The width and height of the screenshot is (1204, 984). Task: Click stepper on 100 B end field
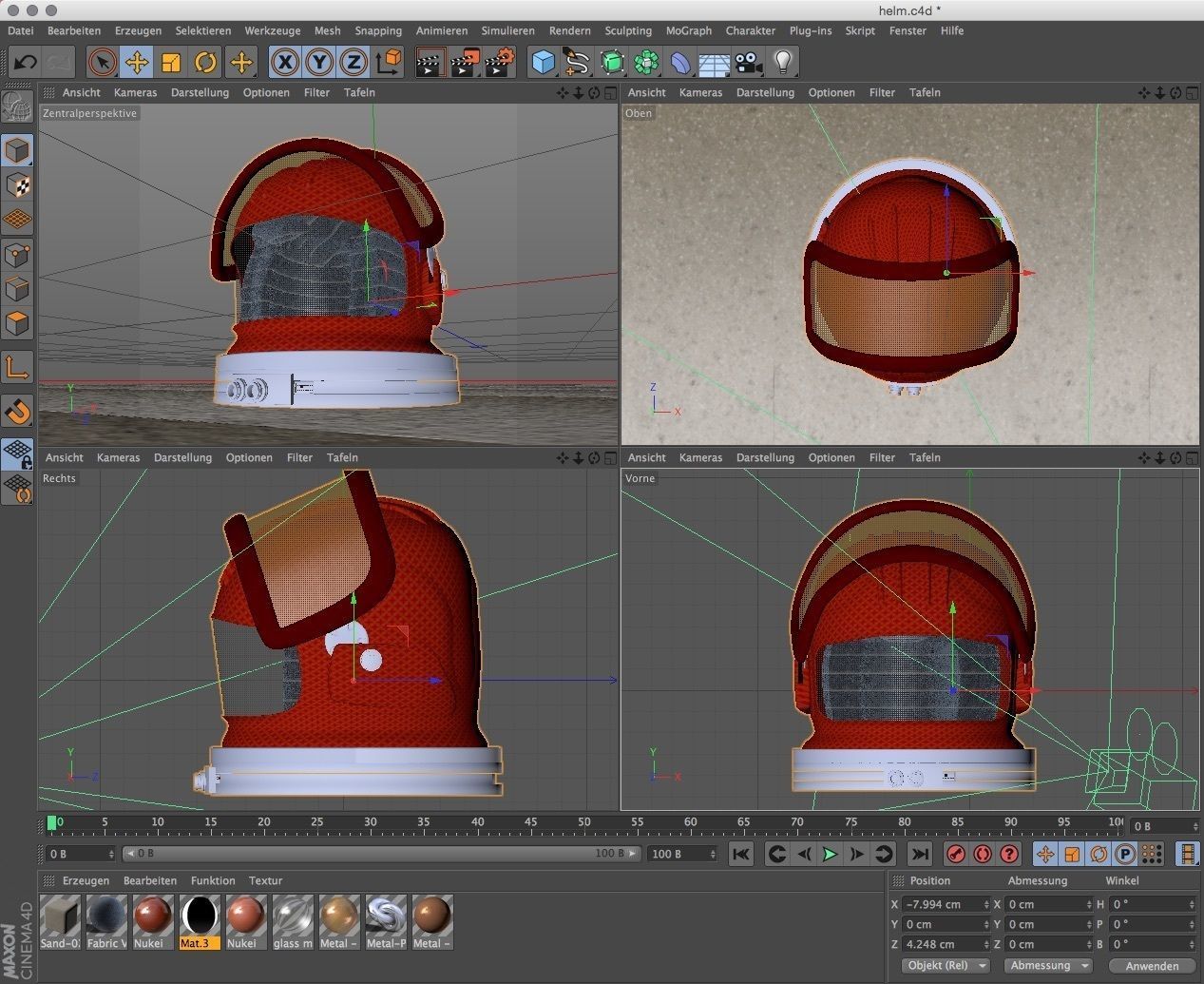pyautogui.click(x=713, y=854)
